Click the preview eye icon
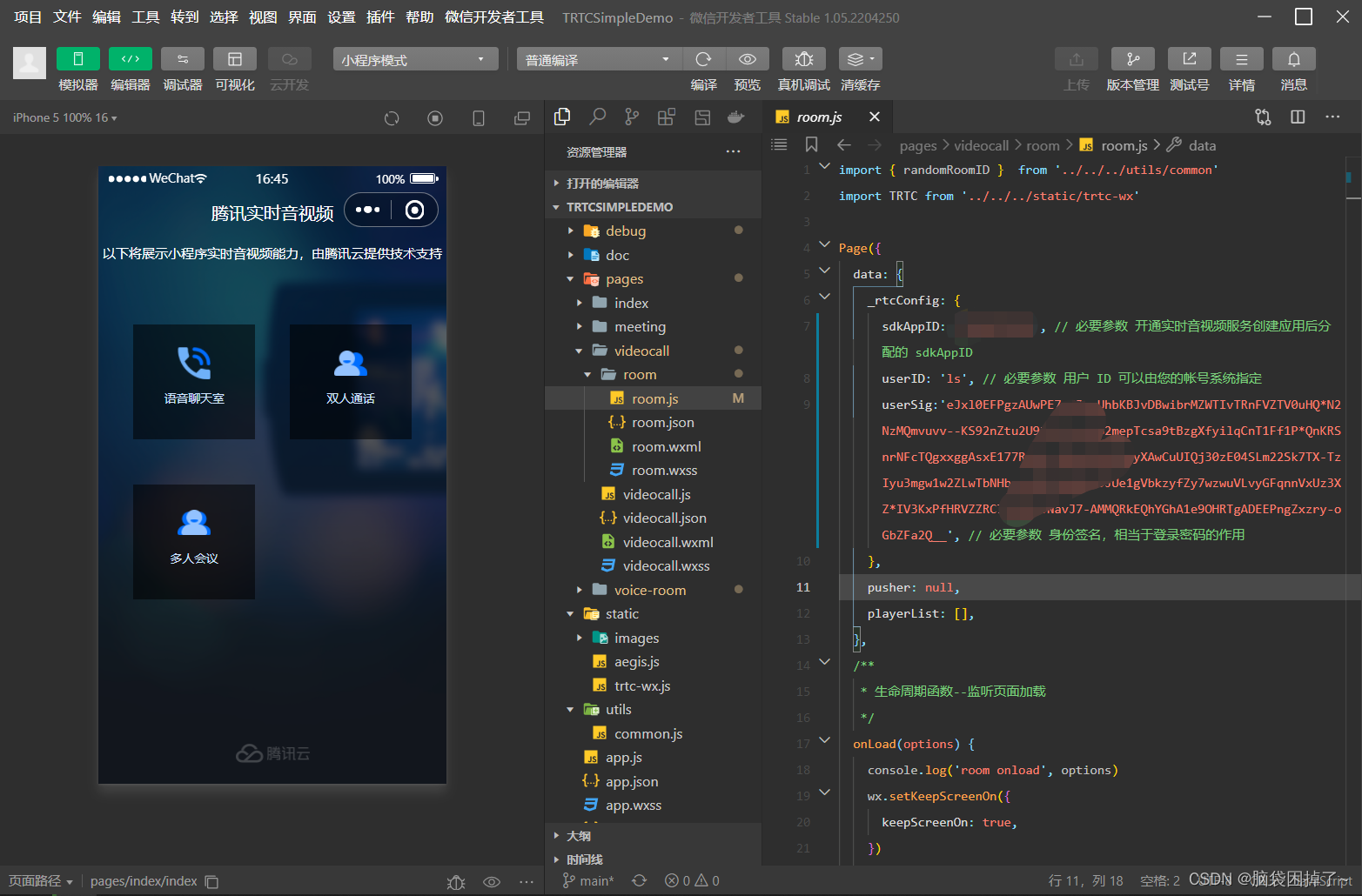Viewport: 1362px width, 896px height. click(748, 58)
